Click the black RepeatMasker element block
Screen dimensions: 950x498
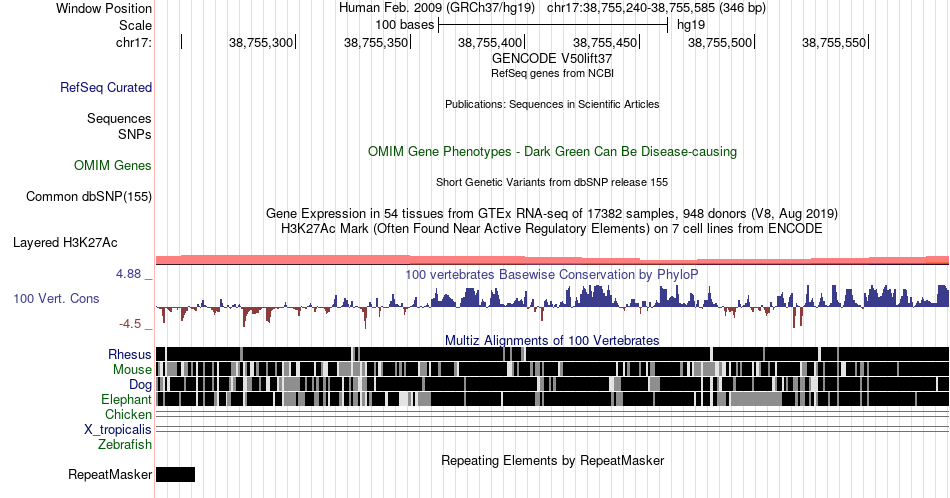click(176, 474)
